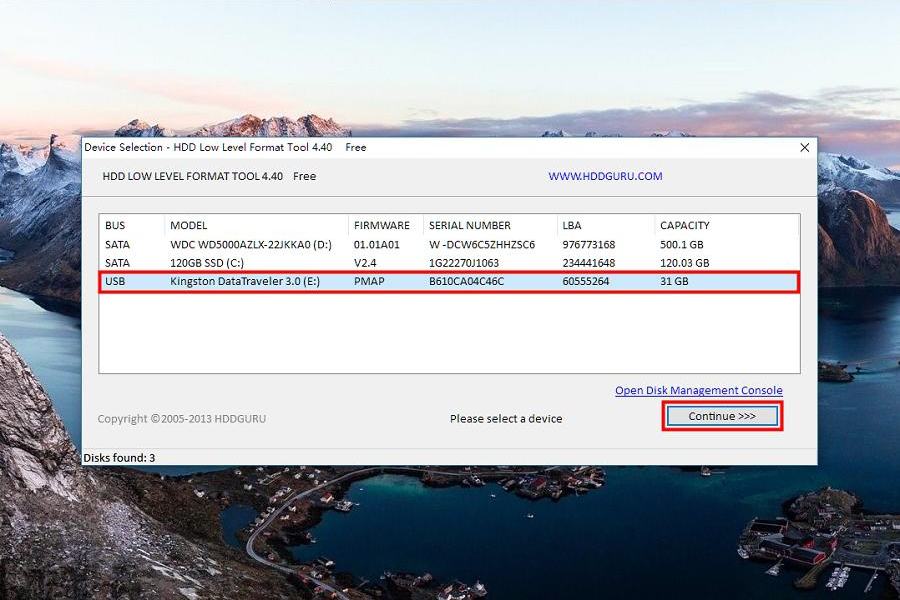Click serial number W -DCW6C5ZHHZSC6
900x600 pixels.
point(482,245)
